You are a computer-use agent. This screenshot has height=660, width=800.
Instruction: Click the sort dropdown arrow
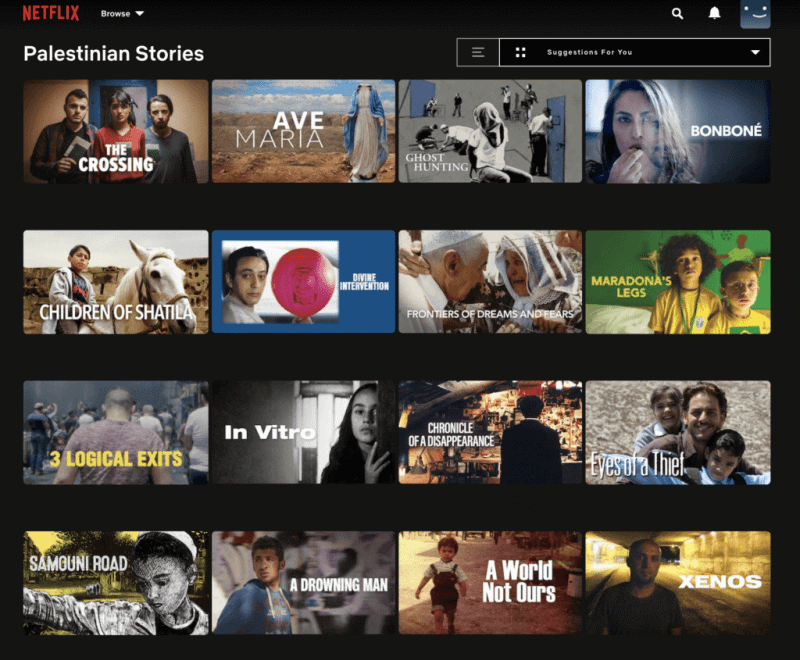click(x=755, y=52)
